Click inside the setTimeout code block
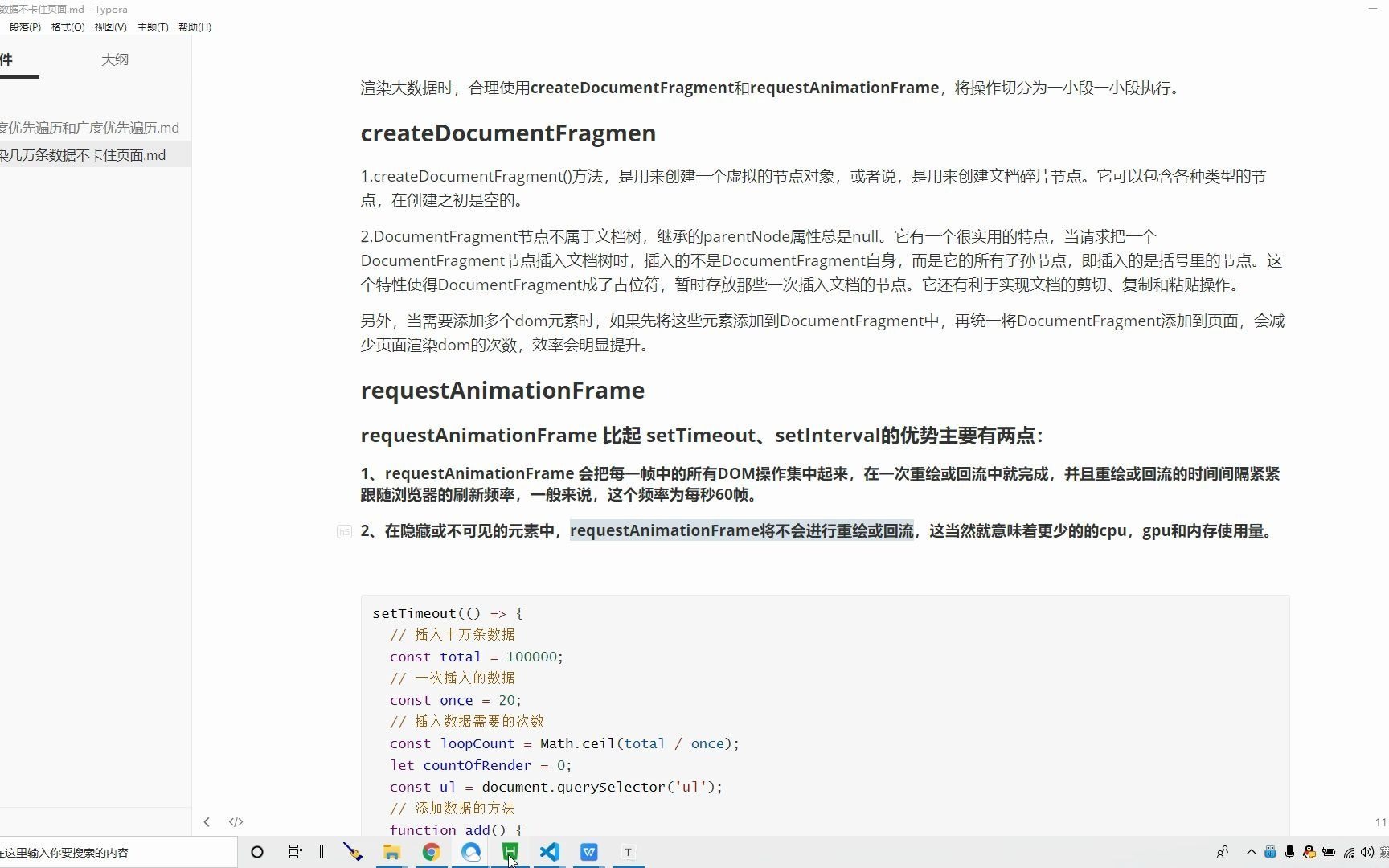The height and width of the screenshot is (868, 1389). [x=825, y=715]
